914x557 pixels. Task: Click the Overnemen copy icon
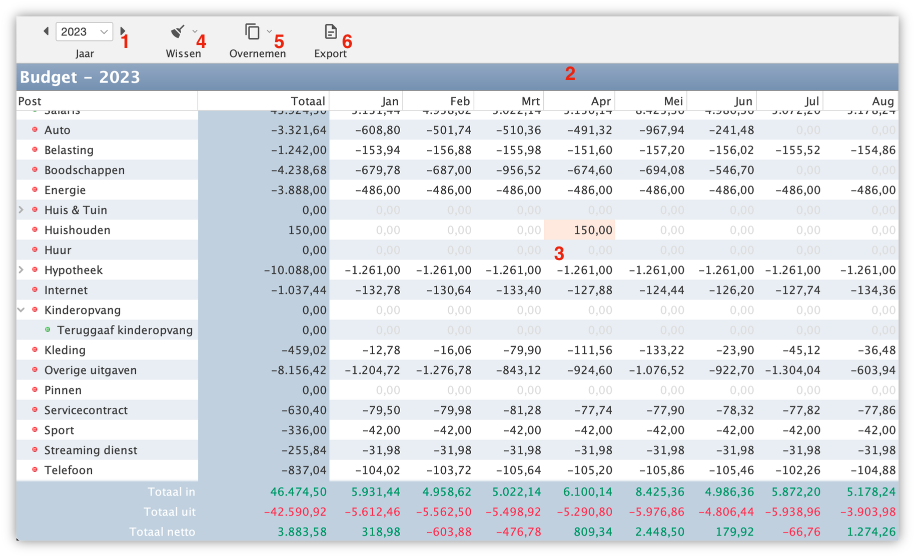(x=252, y=32)
